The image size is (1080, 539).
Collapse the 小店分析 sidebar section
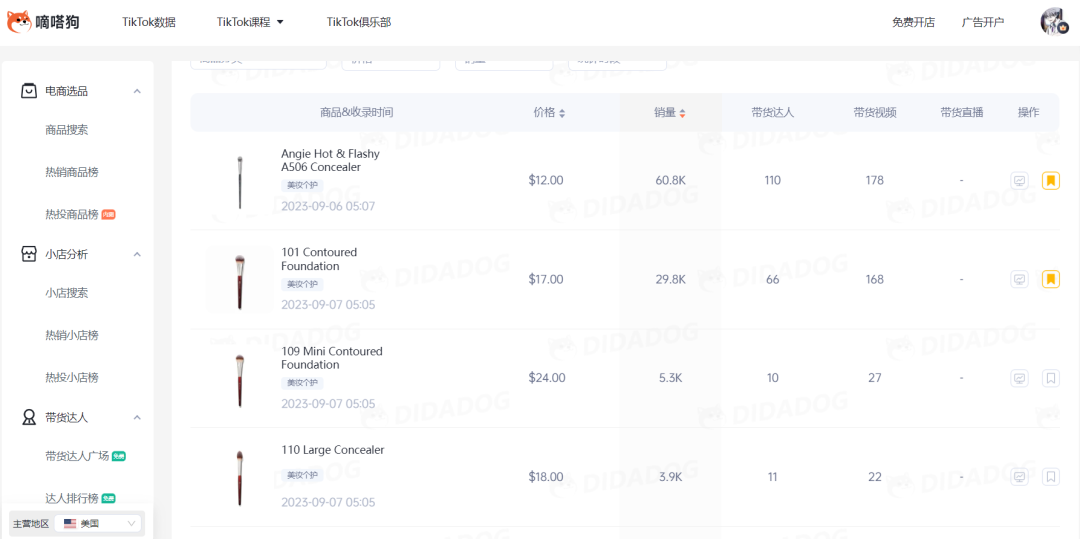(137, 254)
